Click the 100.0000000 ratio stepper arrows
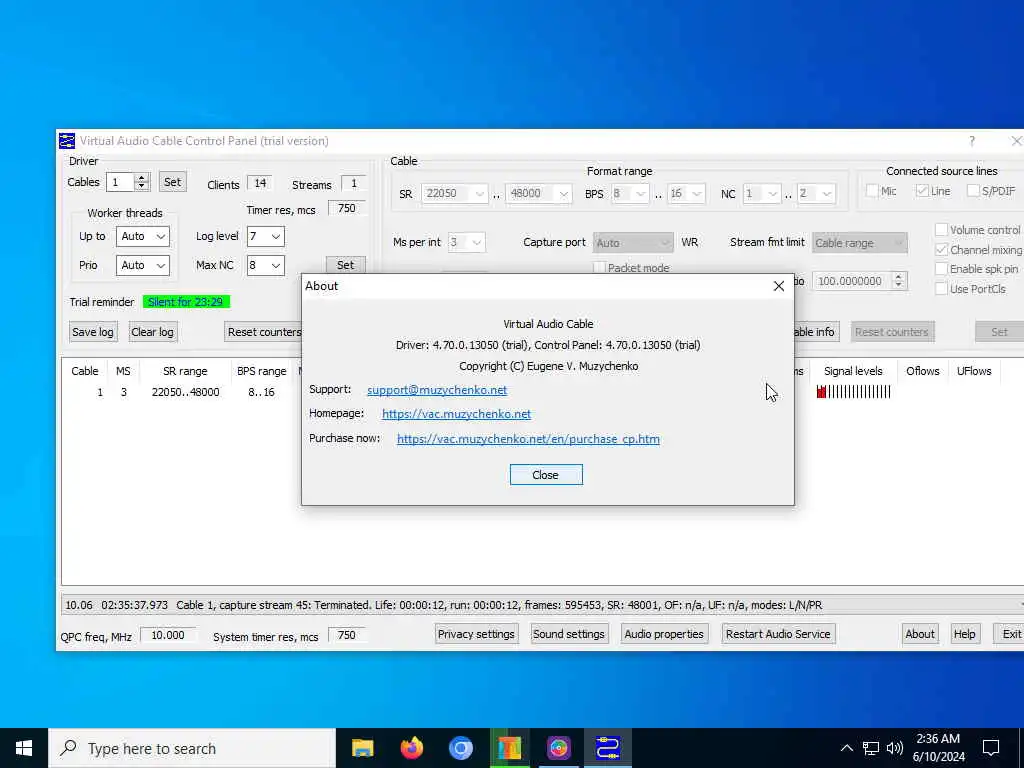 click(899, 281)
